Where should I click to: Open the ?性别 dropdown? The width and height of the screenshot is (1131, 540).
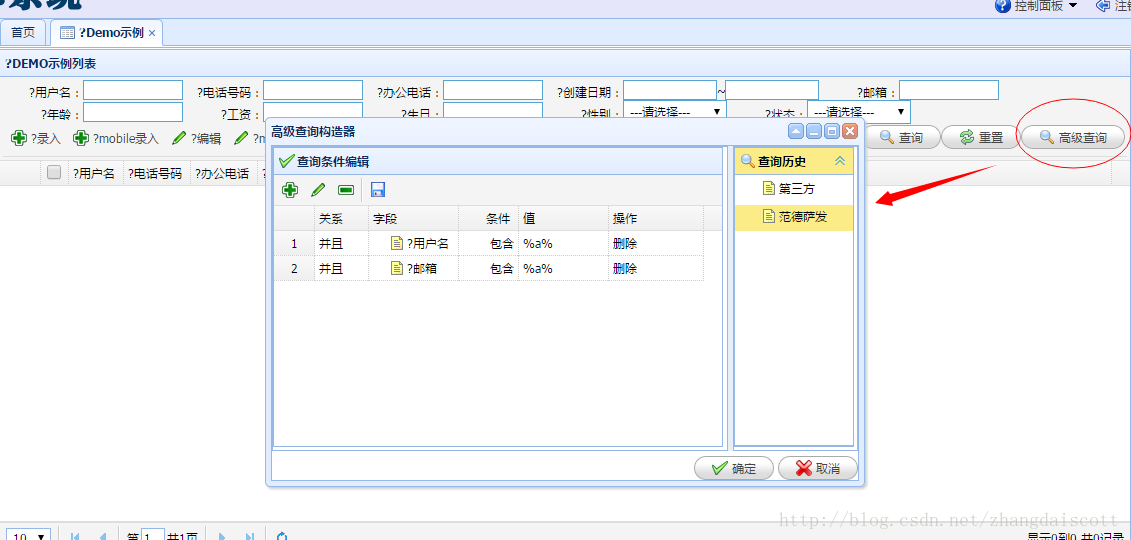point(674,112)
